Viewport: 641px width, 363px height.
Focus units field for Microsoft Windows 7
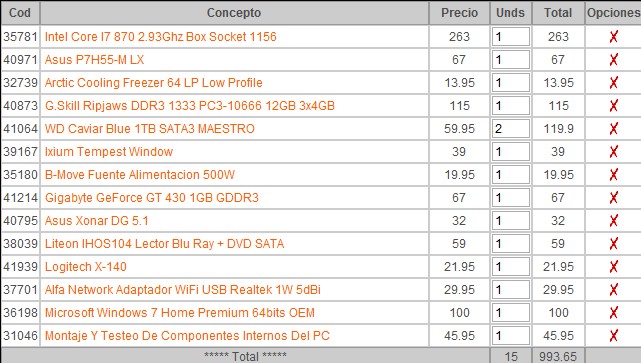tap(511, 313)
